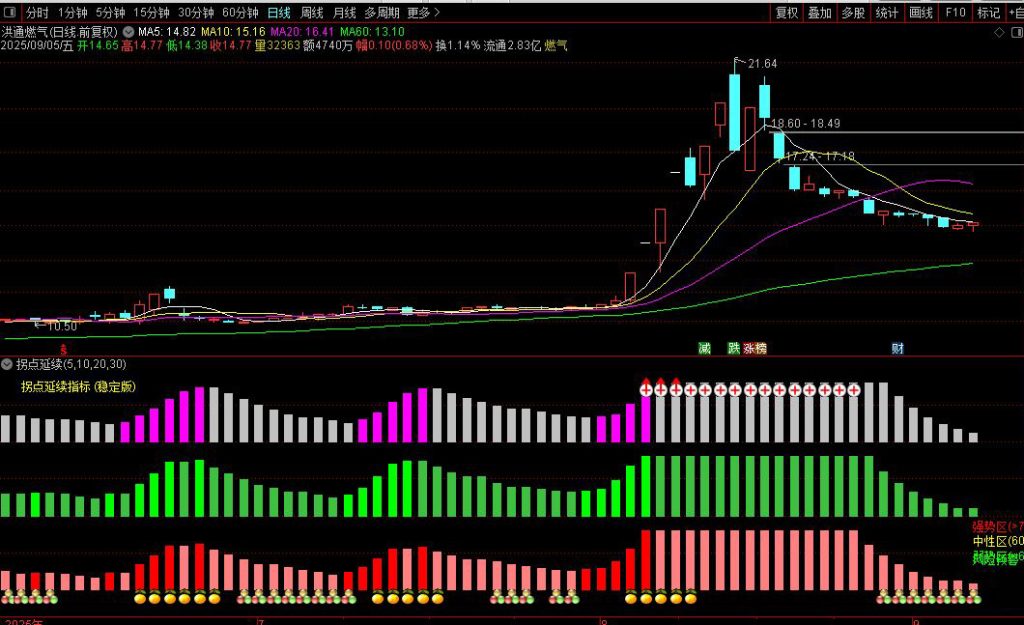Click the red-green icon left of 分时

pyautogui.click(x=10, y=13)
